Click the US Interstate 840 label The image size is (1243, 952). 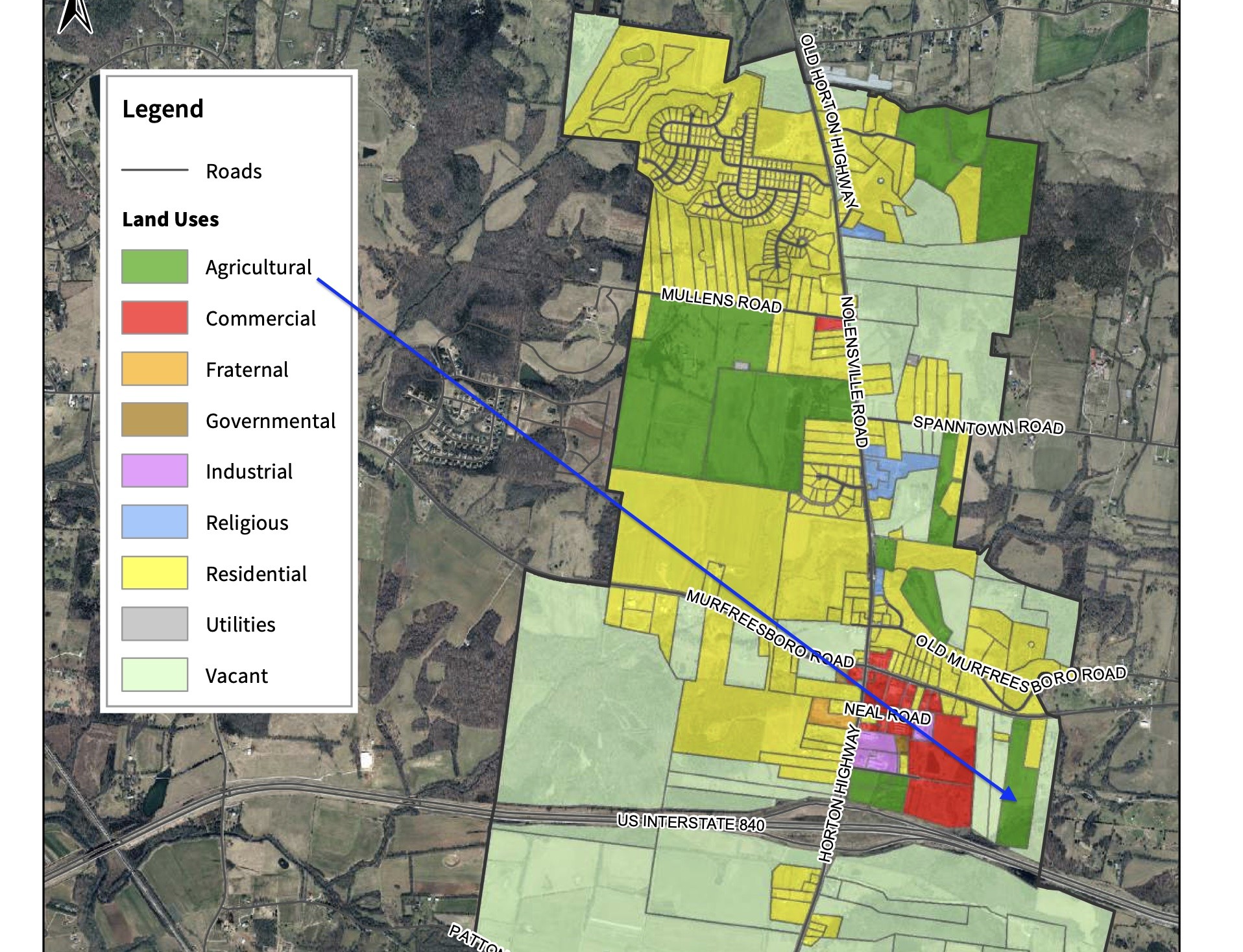click(691, 822)
